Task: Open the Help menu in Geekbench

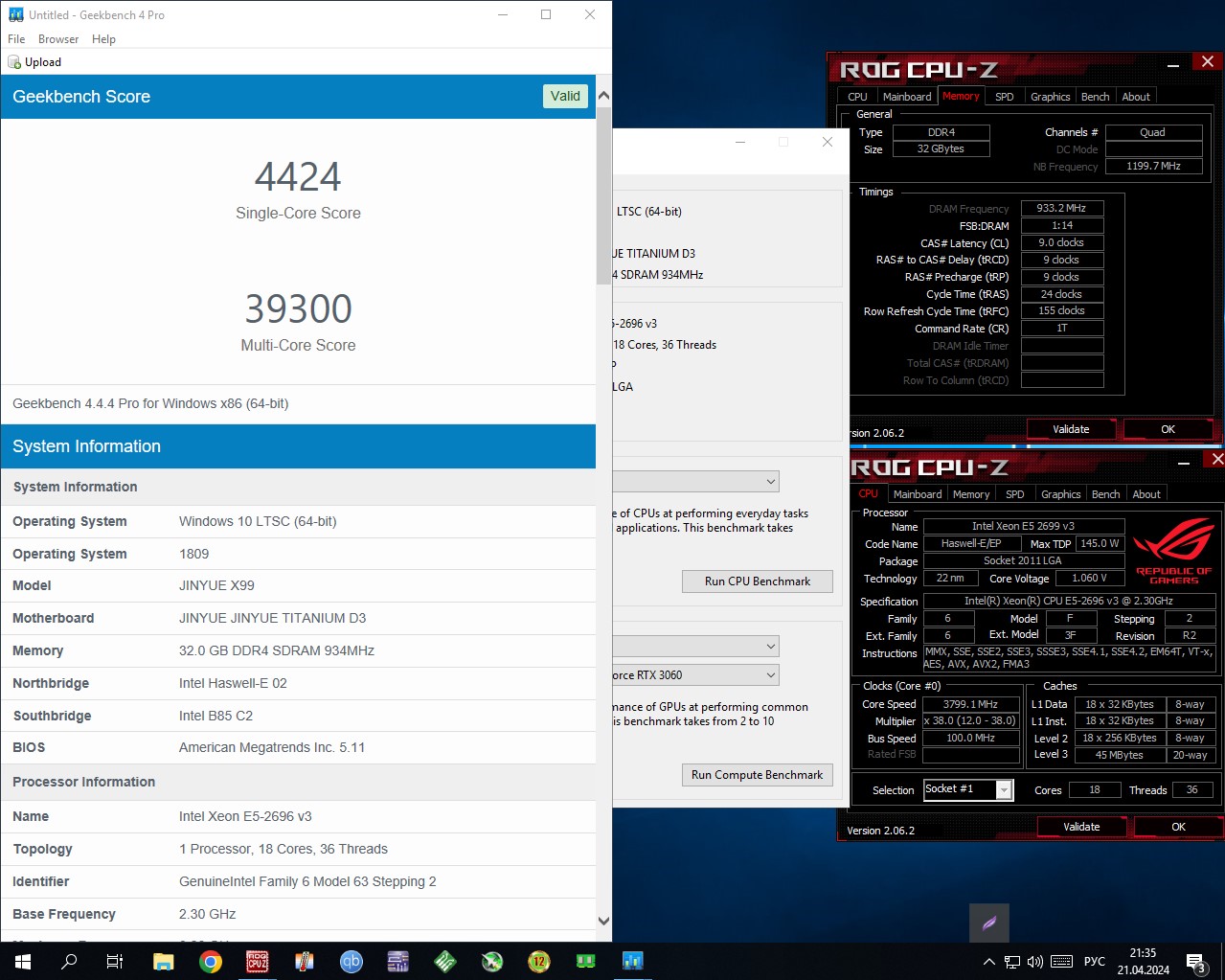Action: (x=103, y=39)
